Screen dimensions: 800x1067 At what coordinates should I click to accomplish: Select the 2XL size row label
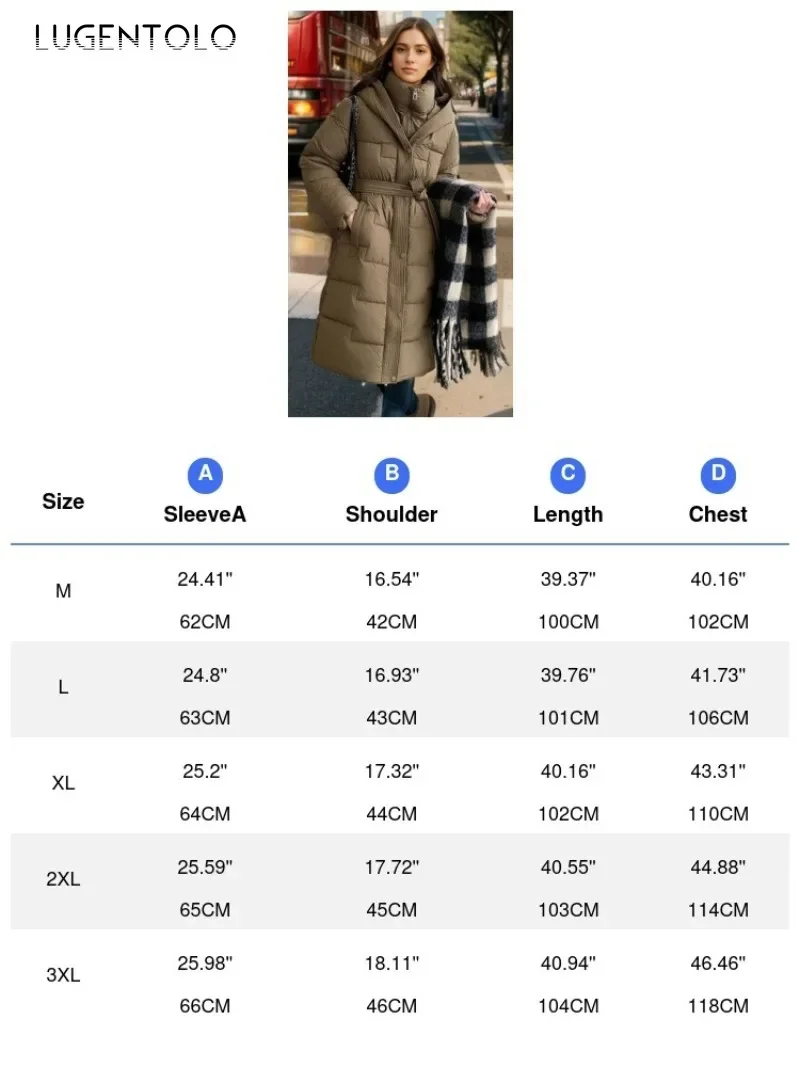pyautogui.click(x=63, y=879)
